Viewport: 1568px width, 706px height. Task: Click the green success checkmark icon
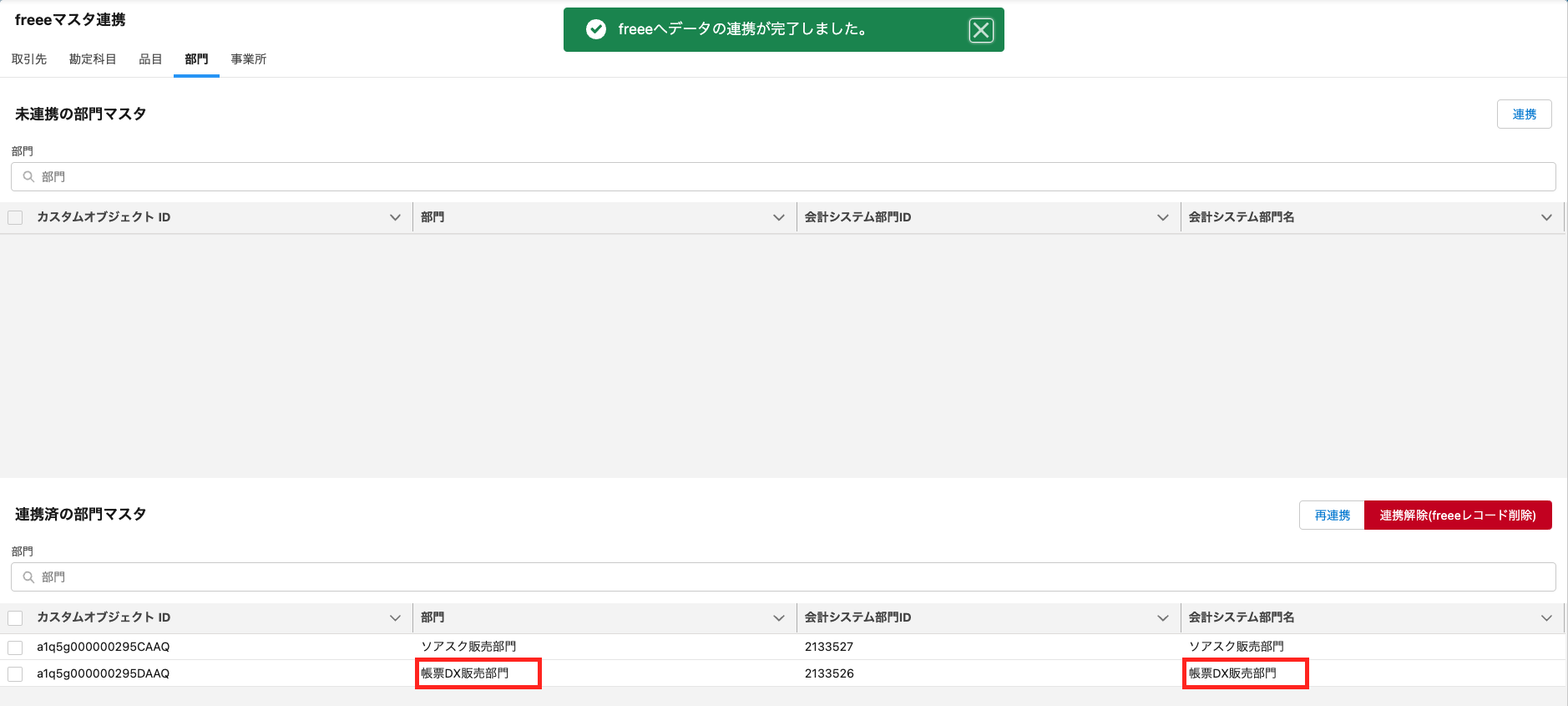[596, 30]
